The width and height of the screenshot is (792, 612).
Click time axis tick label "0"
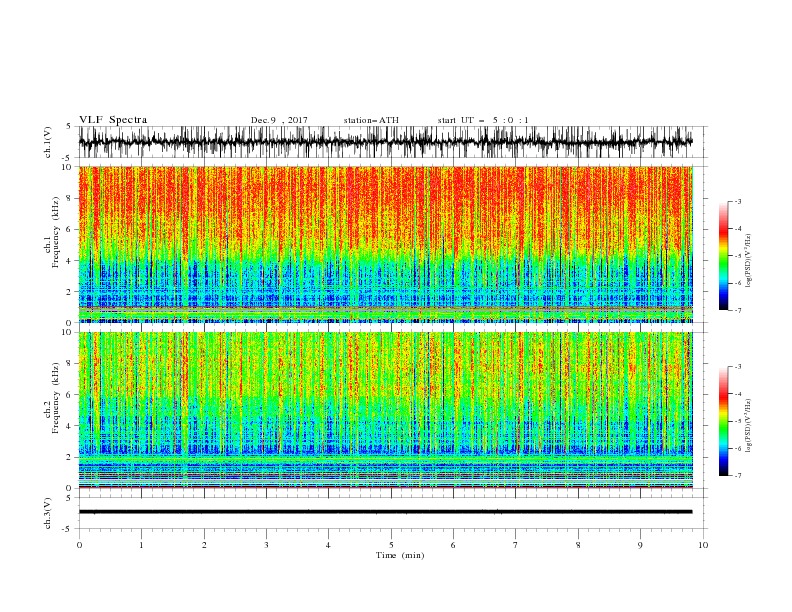79,545
